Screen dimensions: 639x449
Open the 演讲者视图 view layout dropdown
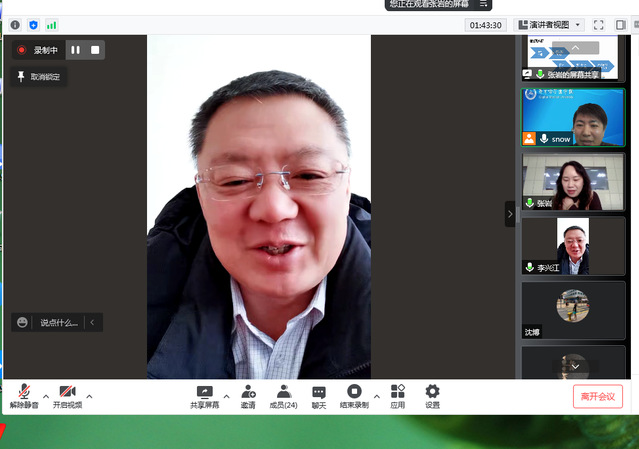pyautogui.click(x=549, y=25)
